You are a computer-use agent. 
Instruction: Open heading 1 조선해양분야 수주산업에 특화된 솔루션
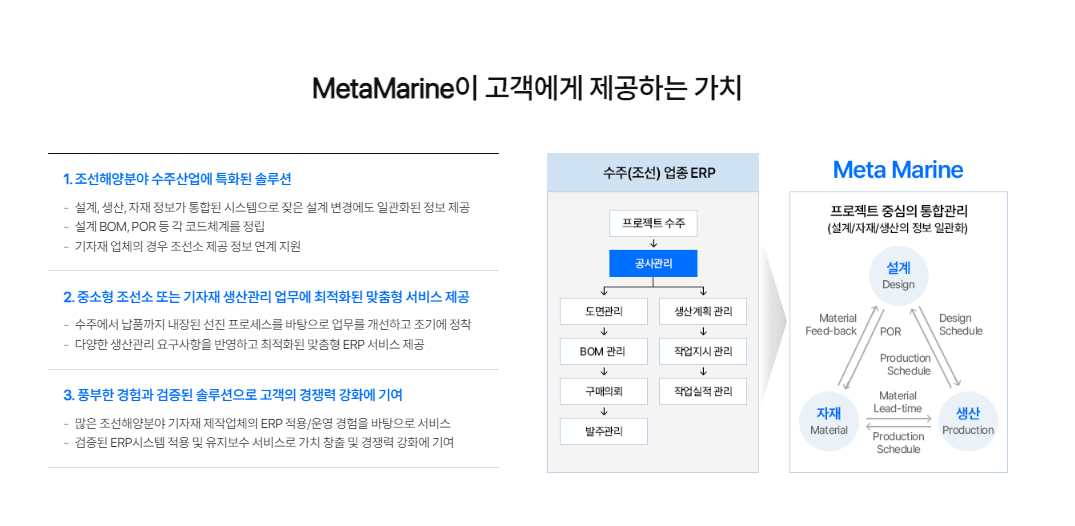pyautogui.click(x=177, y=179)
